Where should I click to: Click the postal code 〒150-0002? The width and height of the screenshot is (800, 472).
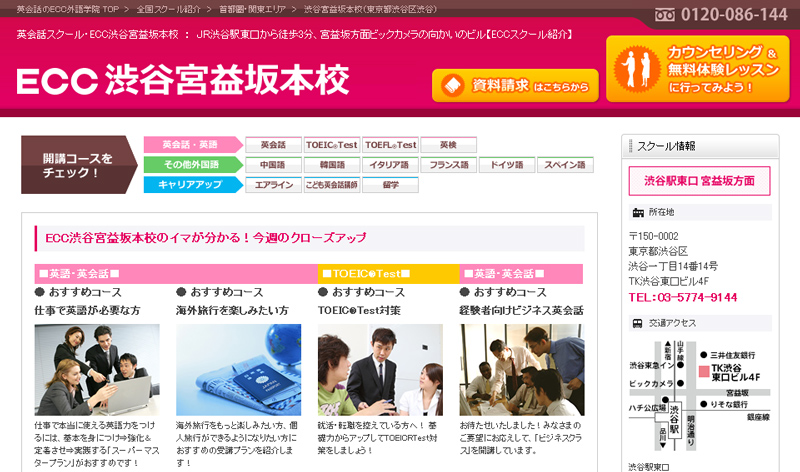click(x=654, y=236)
